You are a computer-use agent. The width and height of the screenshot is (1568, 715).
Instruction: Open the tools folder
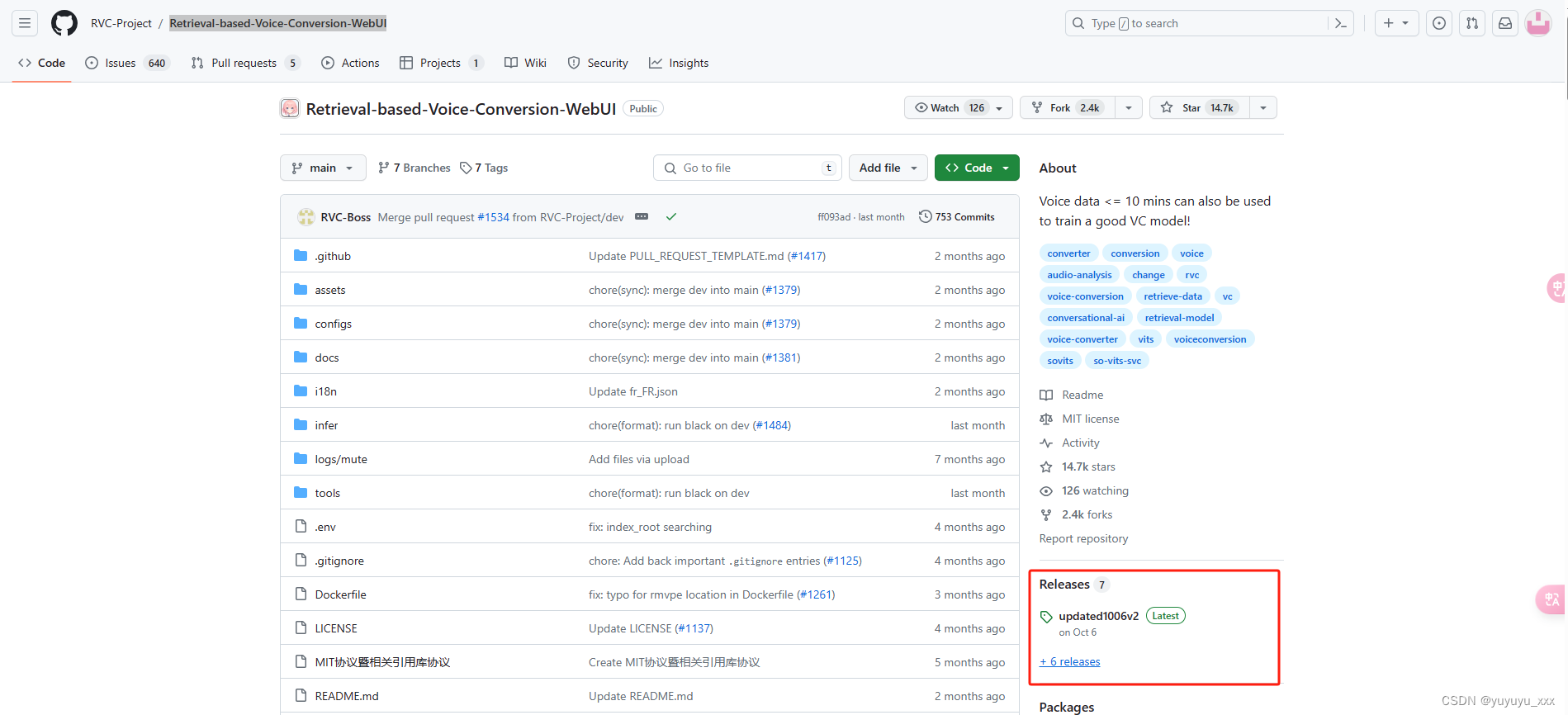pyautogui.click(x=328, y=493)
